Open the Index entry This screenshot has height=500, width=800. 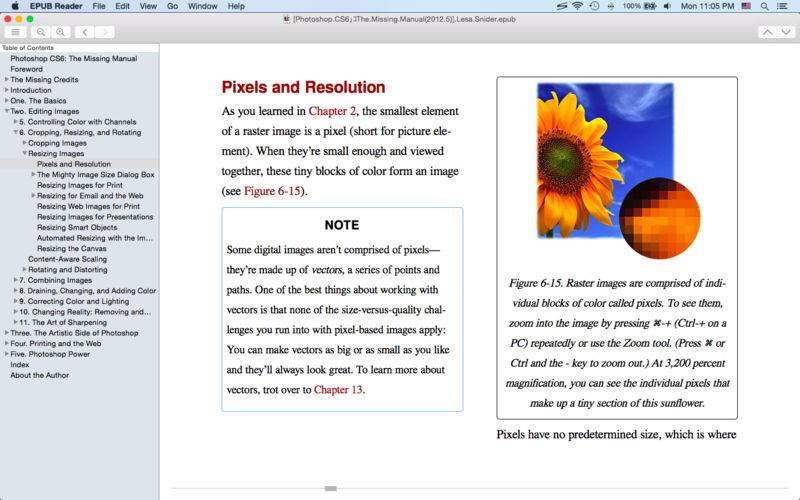[x=19, y=364]
